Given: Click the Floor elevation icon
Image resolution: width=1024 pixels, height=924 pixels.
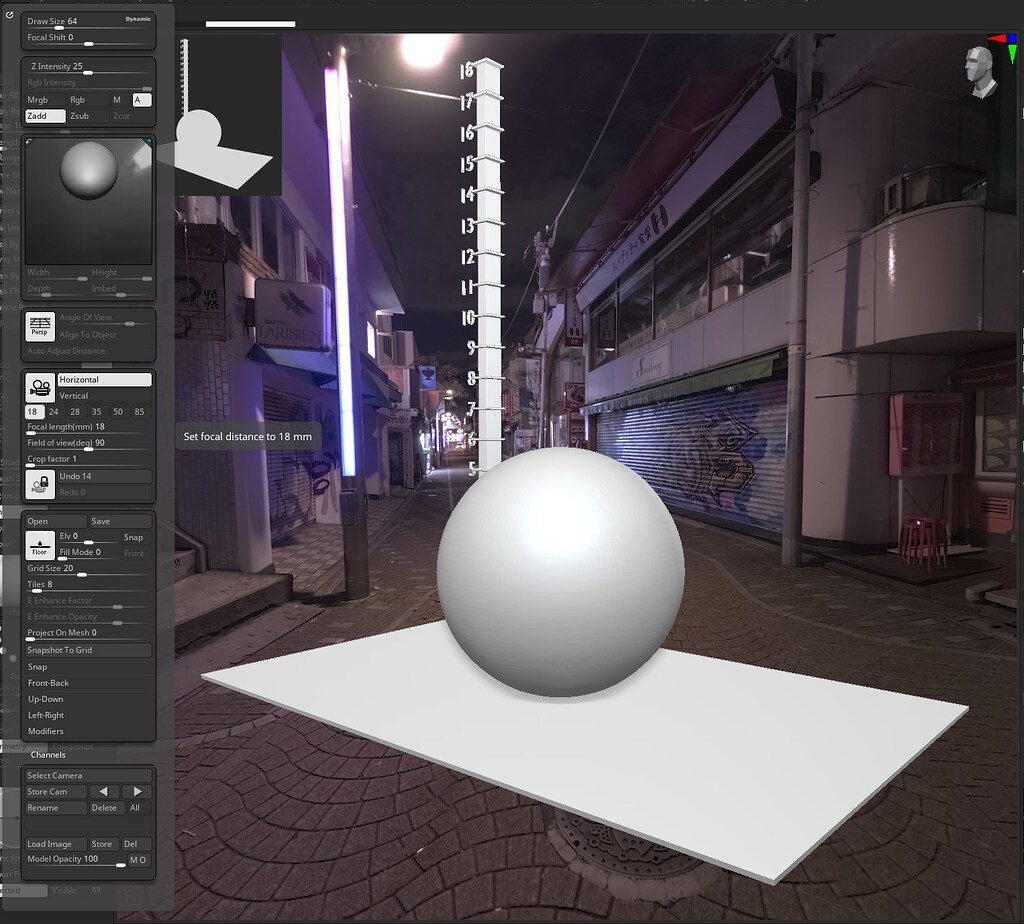Looking at the screenshot, I should pos(39,545).
